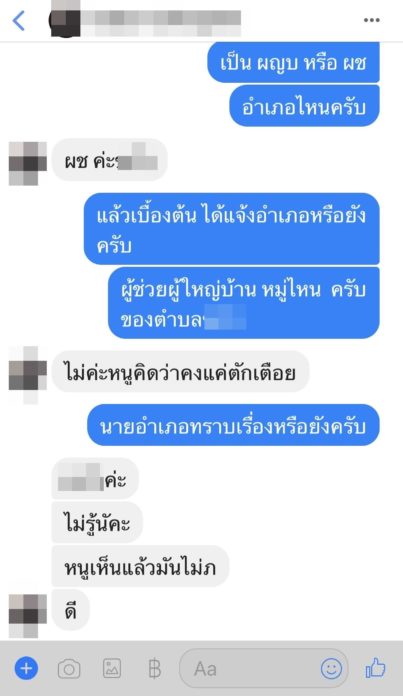
Task: Select the message 'เป็น ผญบ หรือ ผช'
Action: [x=293, y=63]
